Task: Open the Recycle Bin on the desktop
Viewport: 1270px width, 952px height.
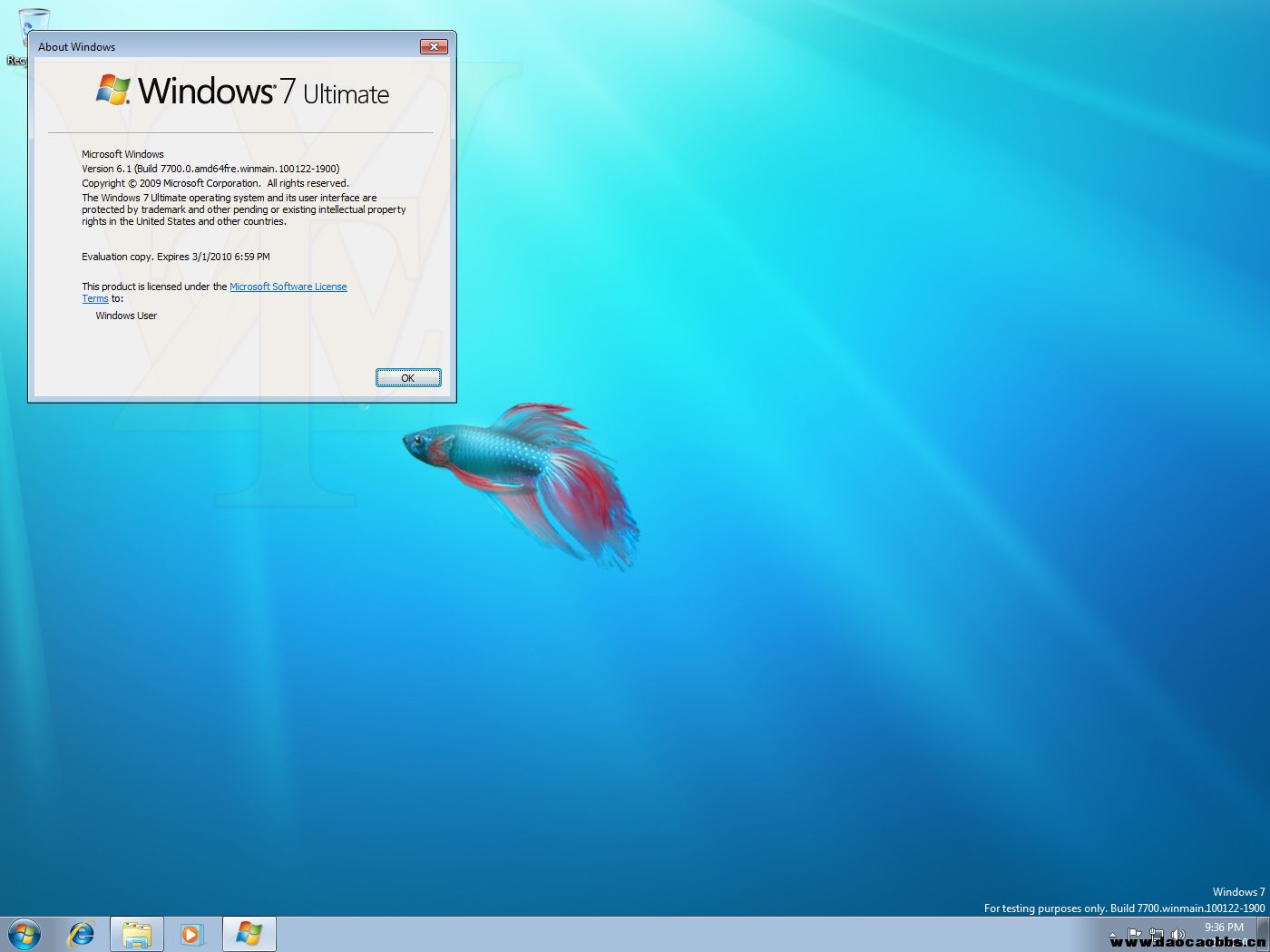Action: click(33, 27)
